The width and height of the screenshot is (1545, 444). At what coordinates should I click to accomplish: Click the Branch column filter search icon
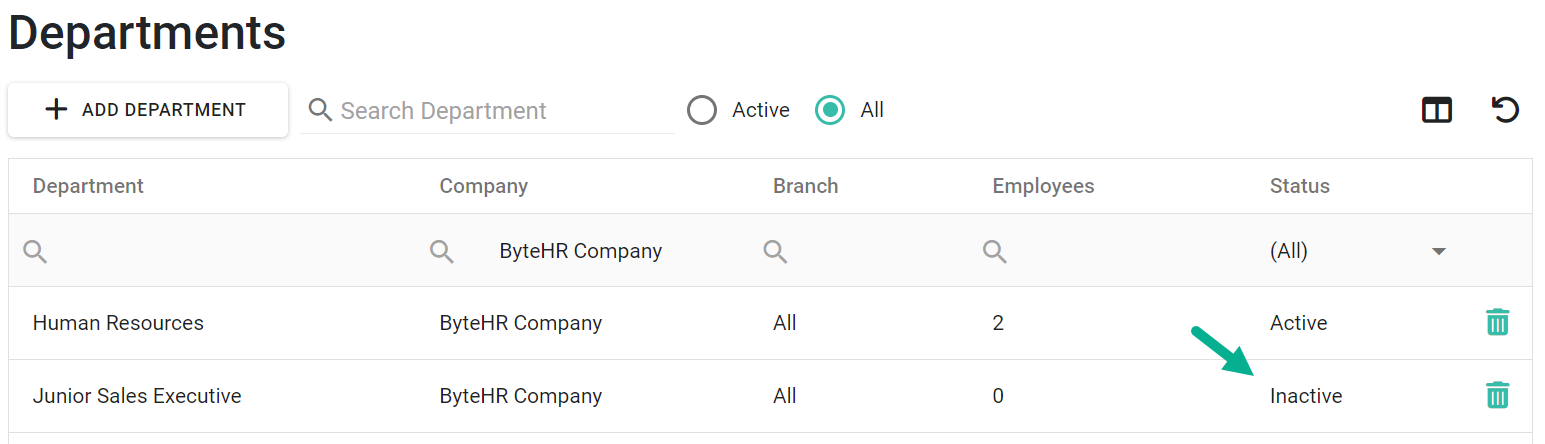(x=775, y=251)
